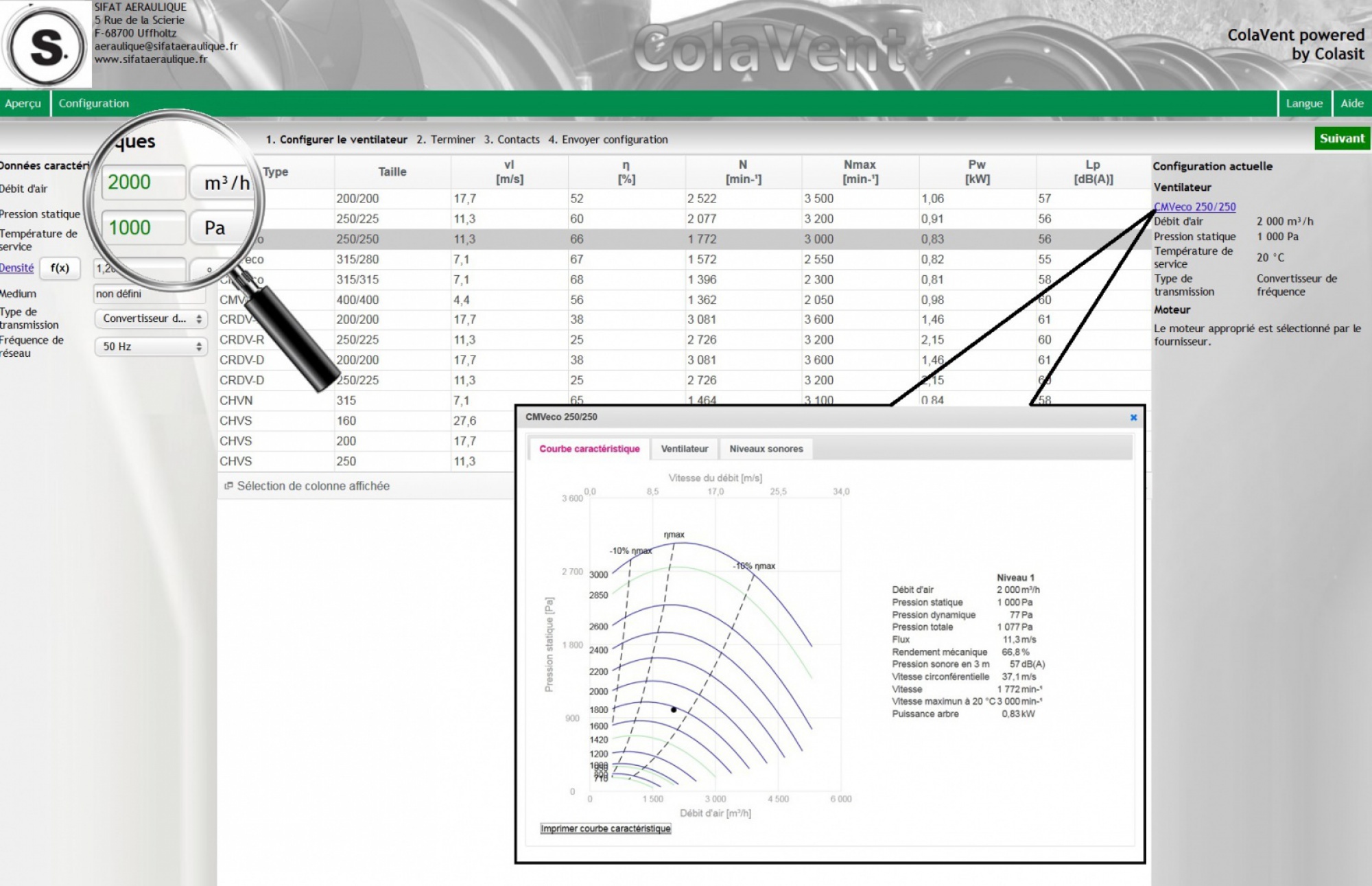Open the CMVeco 250/250 ventilateur link
The height and width of the screenshot is (886, 1372).
[x=1195, y=207]
